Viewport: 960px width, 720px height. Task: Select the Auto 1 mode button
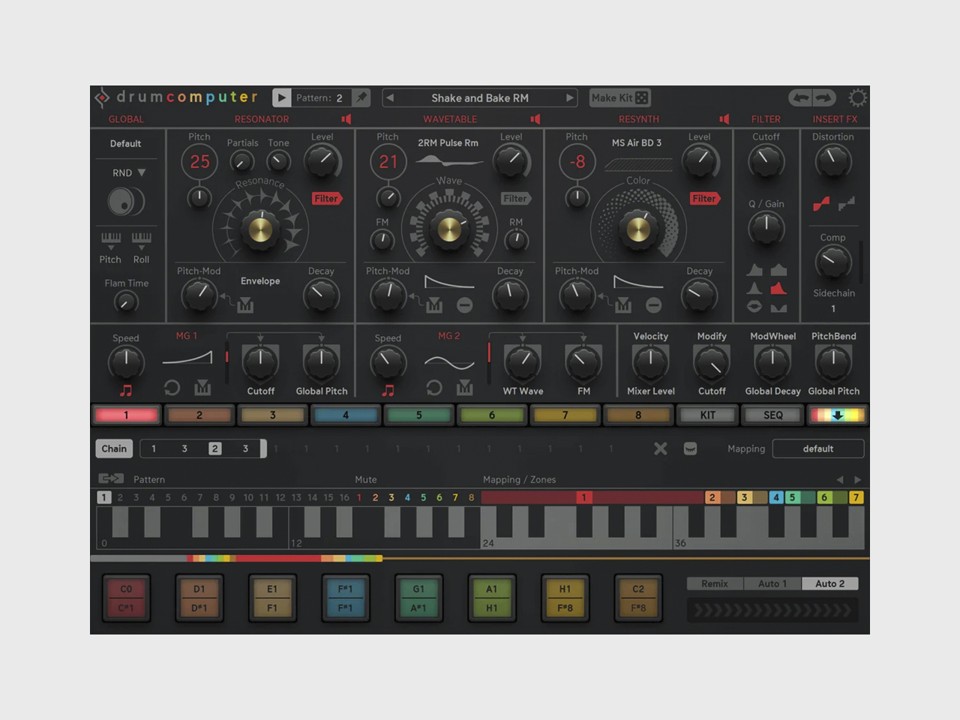point(772,583)
